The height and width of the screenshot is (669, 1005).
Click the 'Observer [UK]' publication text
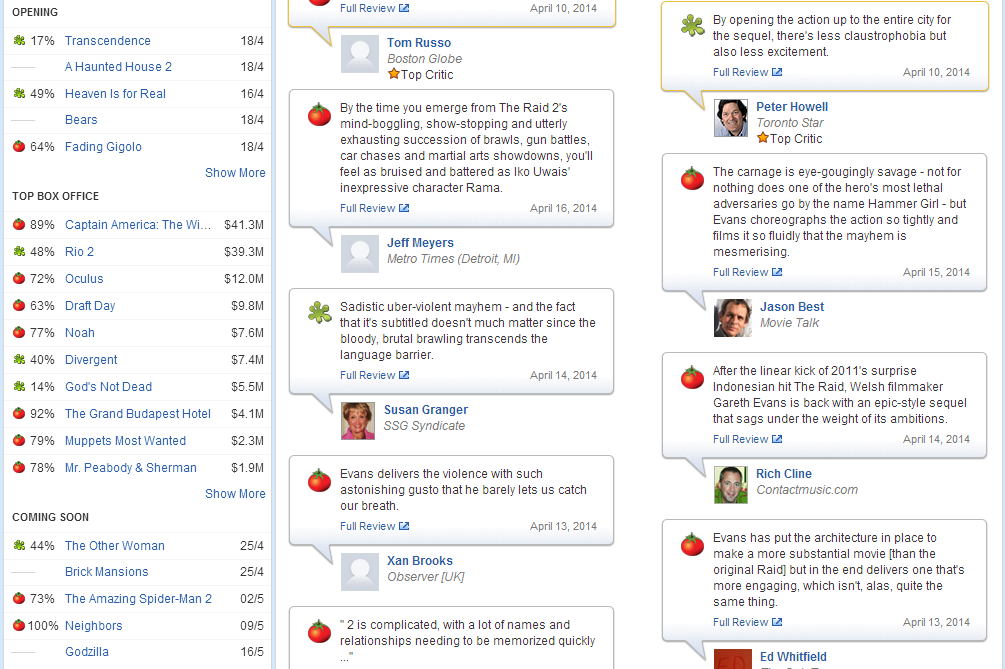pos(426,577)
